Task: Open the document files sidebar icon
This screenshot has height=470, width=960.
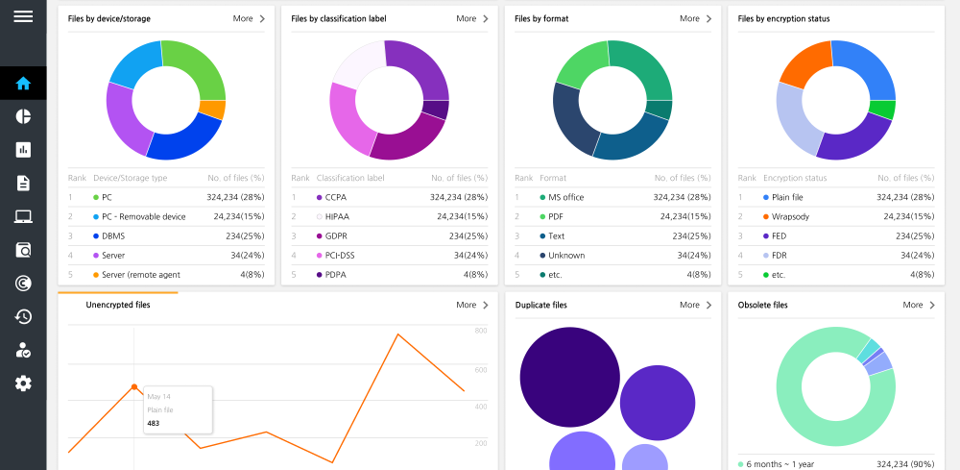Action: (23, 183)
